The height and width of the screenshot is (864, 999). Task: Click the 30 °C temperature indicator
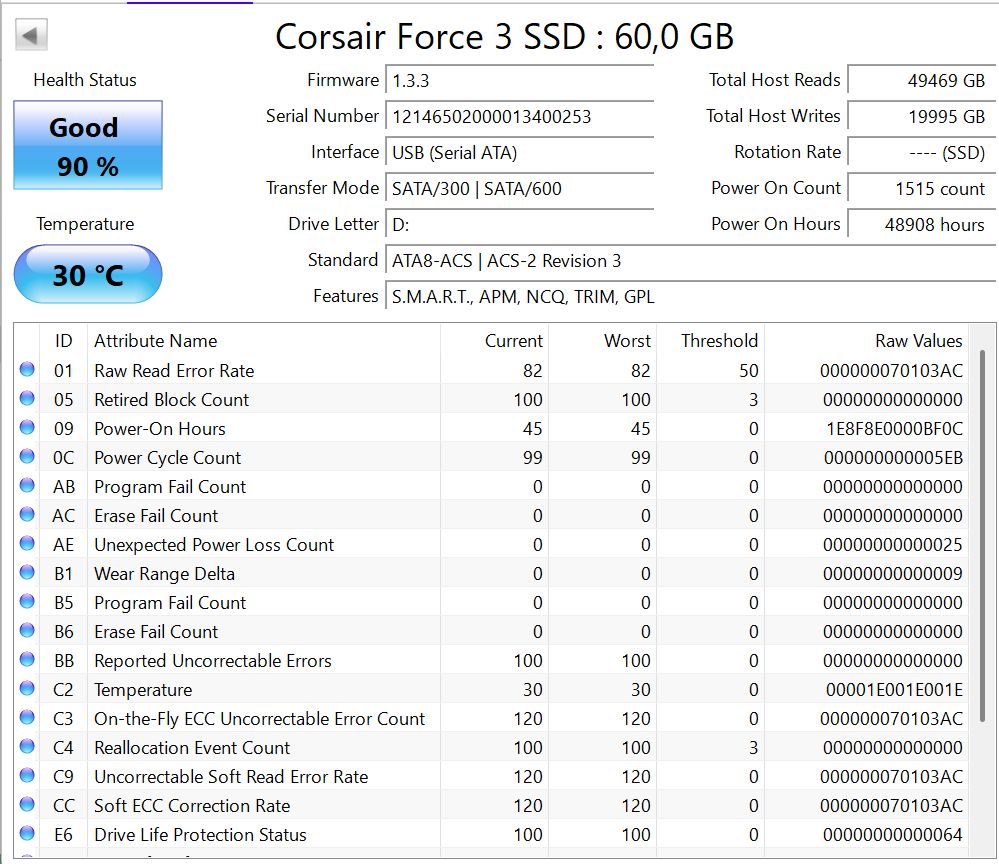pyautogui.click(x=88, y=274)
